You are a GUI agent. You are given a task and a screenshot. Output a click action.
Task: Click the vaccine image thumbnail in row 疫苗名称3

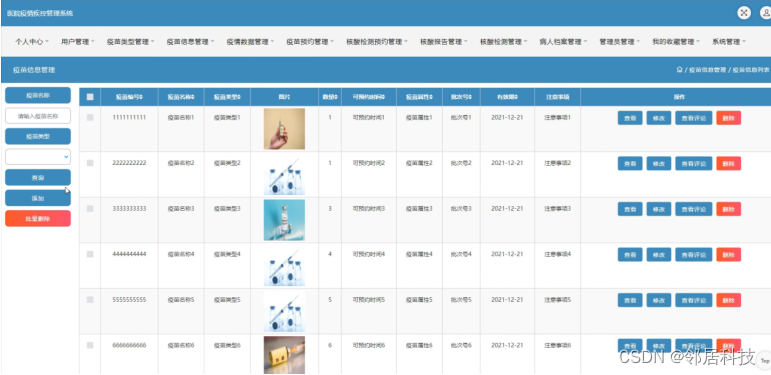tap(284, 220)
